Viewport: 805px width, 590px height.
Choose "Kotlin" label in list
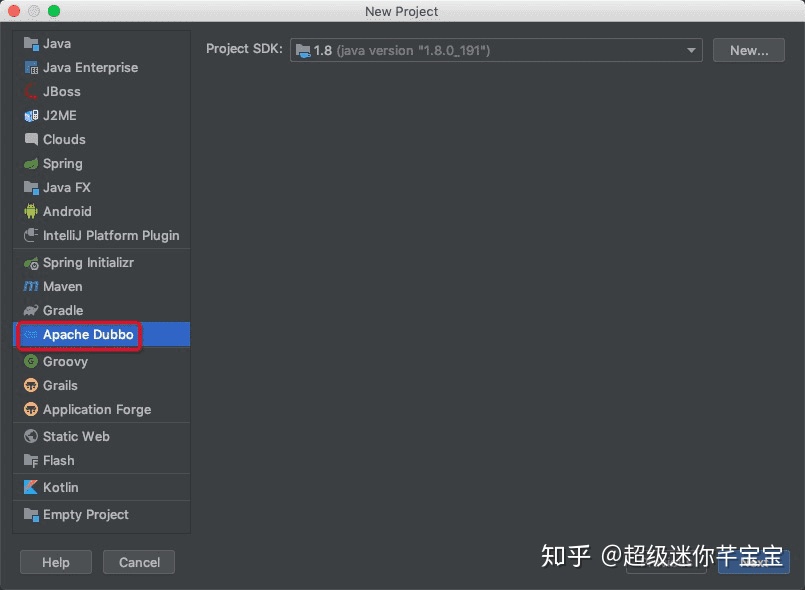(61, 487)
